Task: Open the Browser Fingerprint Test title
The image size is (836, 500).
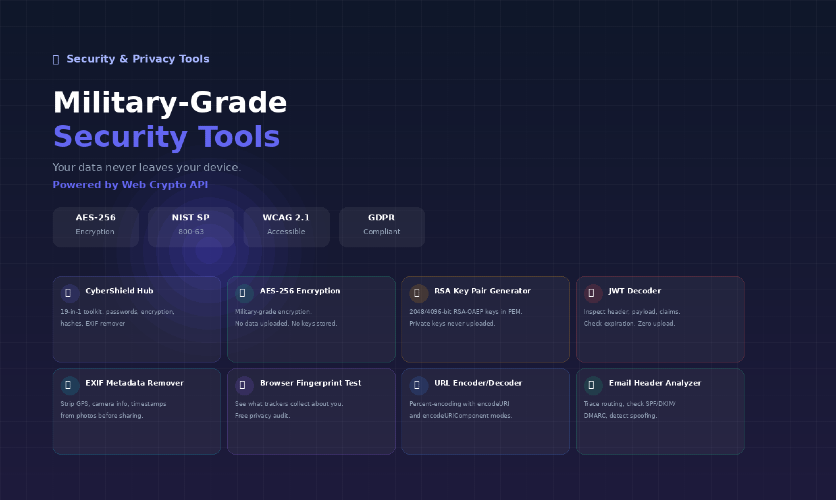Action: (x=311, y=383)
